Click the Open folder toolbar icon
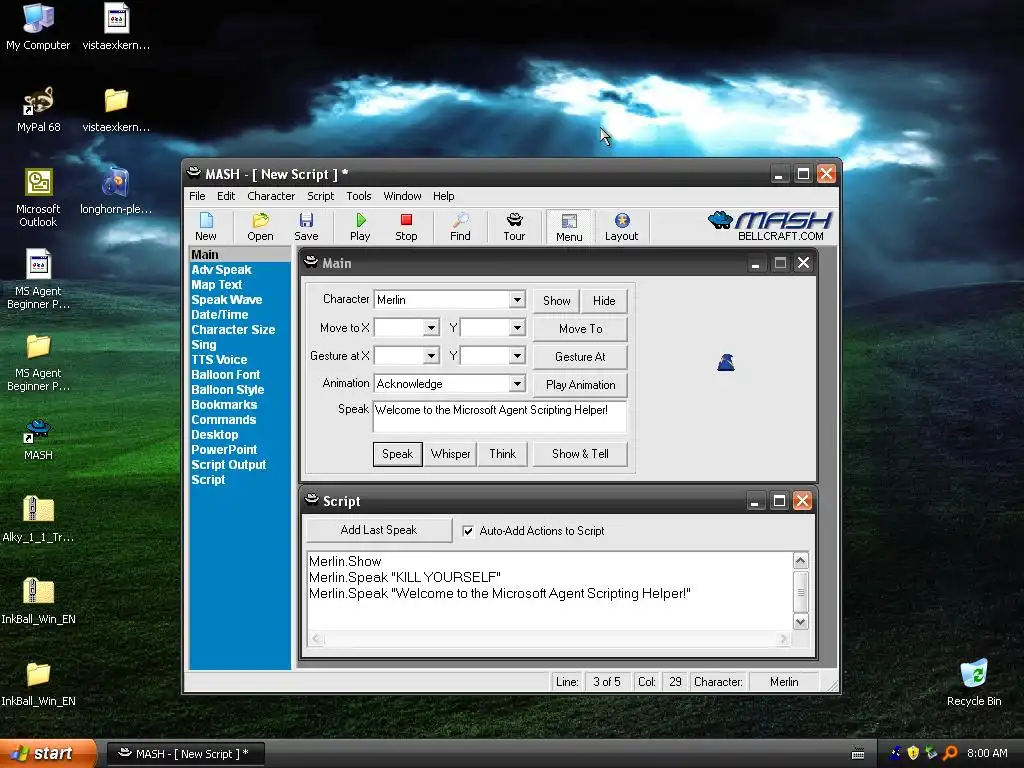The height and width of the screenshot is (768, 1024). [x=260, y=226]
